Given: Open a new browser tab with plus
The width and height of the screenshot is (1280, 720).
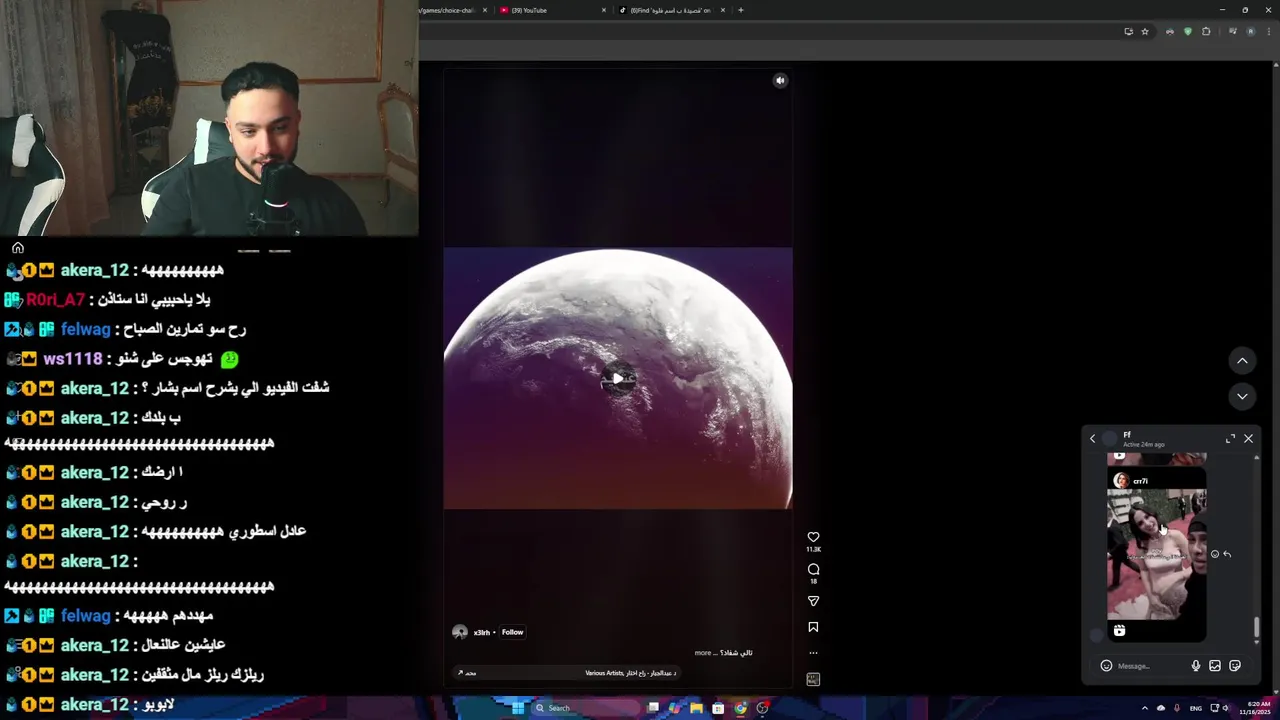Looking at the screenshot, I should (740, 10).
